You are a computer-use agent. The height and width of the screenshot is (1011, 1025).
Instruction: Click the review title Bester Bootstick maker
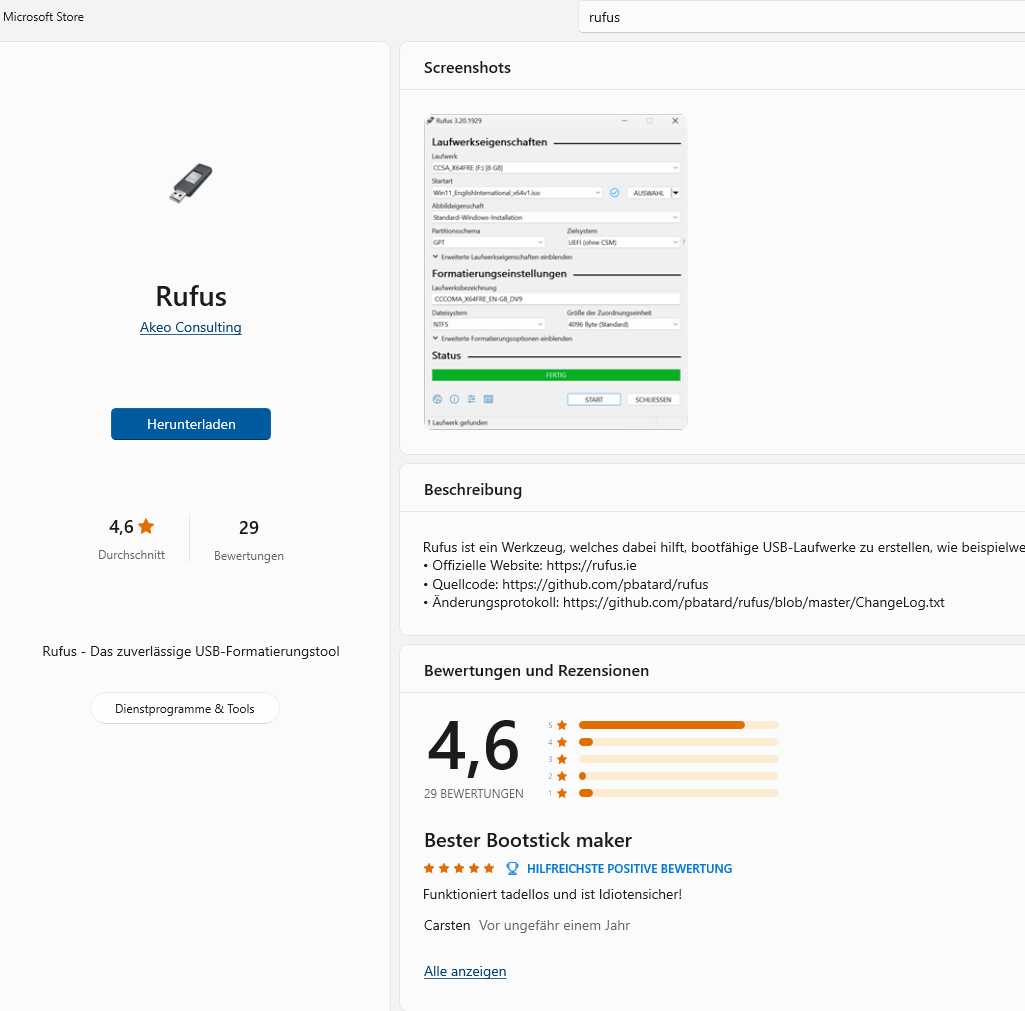(528, 840)
